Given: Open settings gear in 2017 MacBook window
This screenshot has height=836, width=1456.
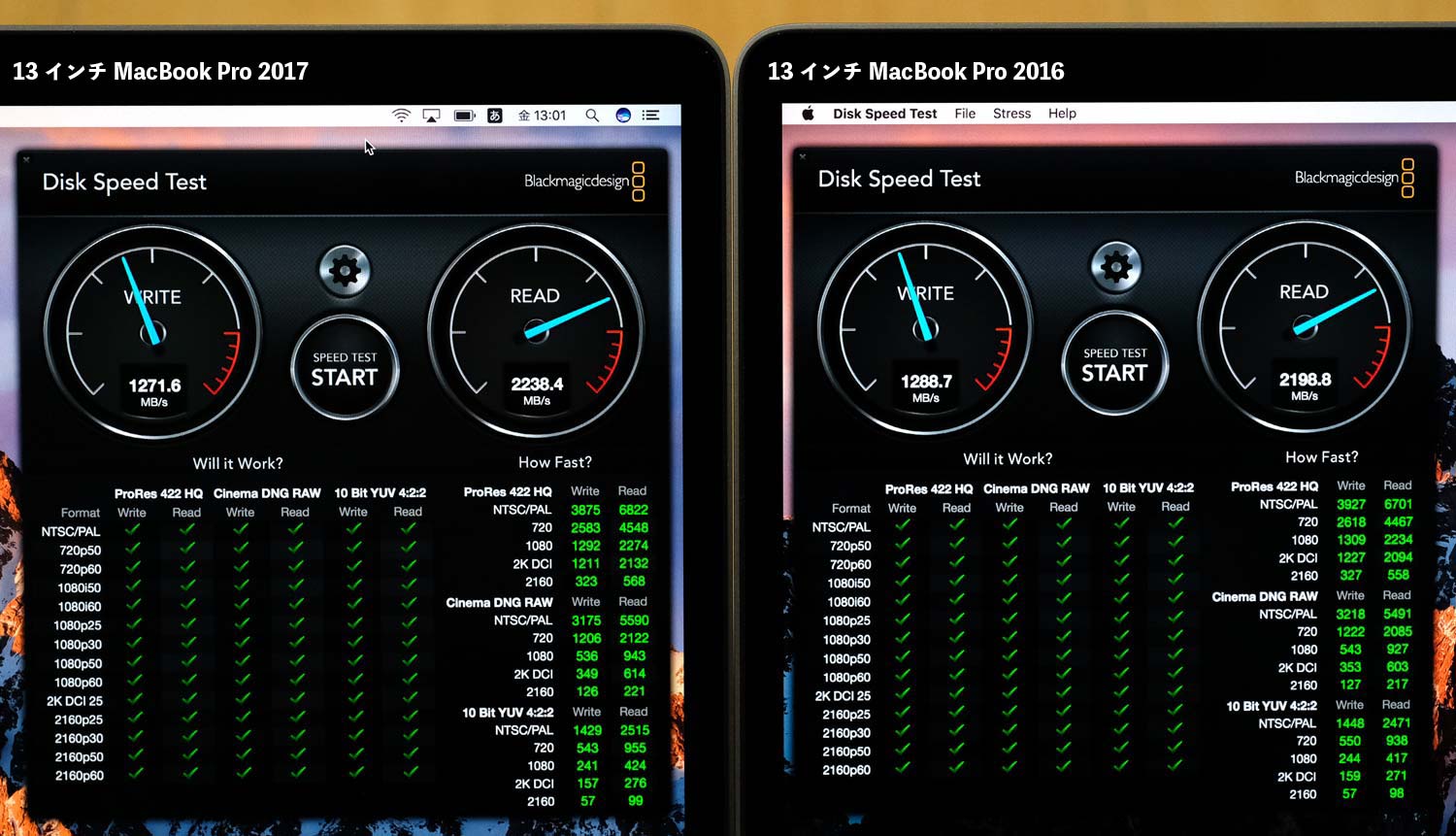Looking at the screenshot, I should coord(345,270).
